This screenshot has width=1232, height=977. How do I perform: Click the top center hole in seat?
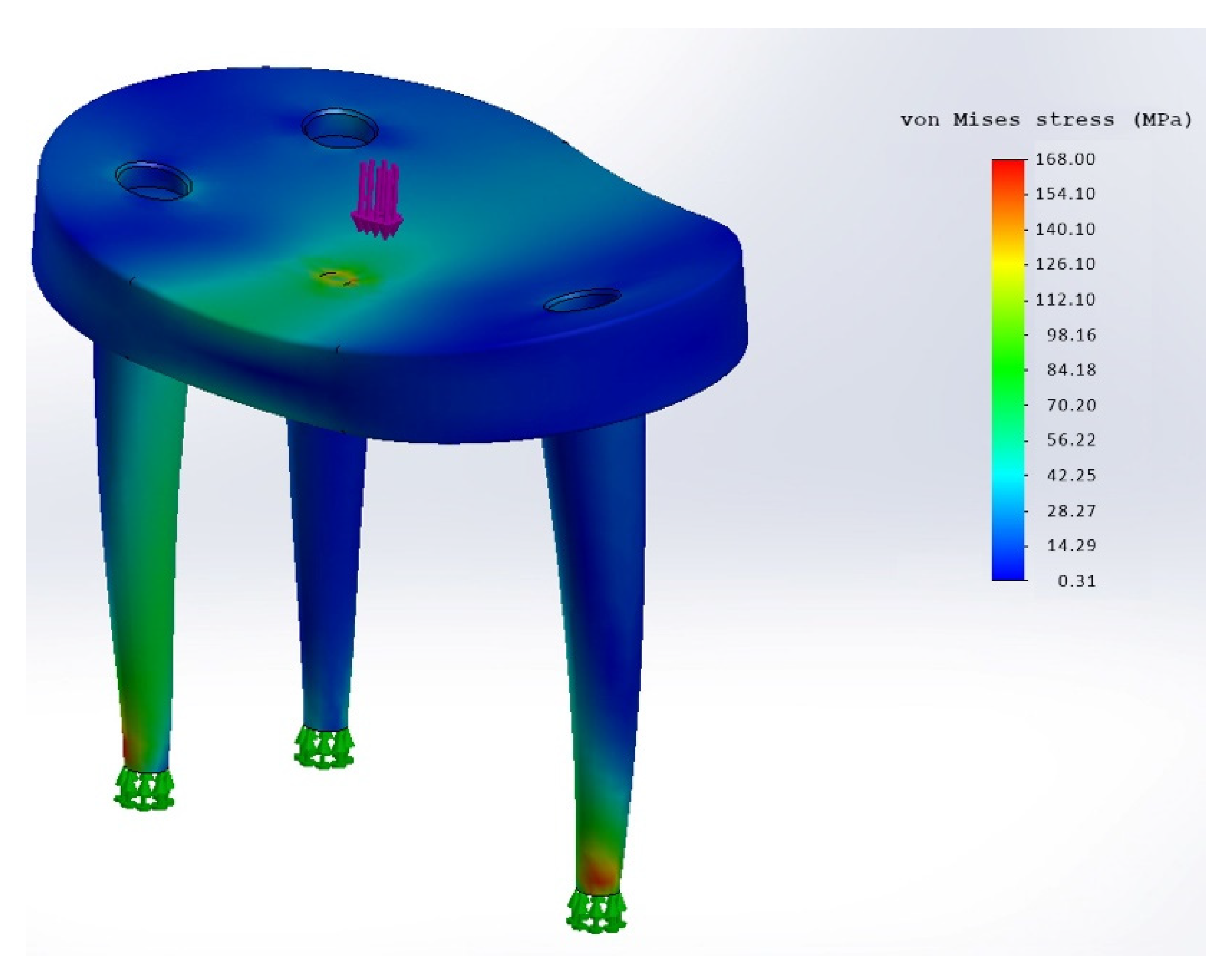point(340,129)
